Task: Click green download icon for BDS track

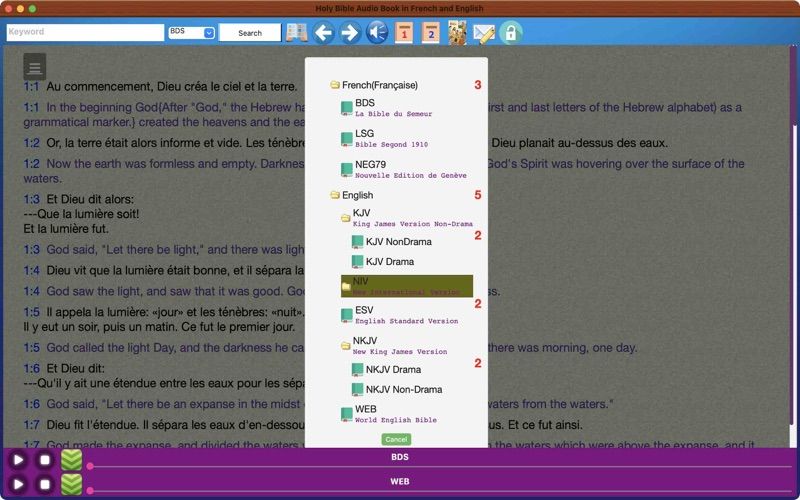Action: point(71,460)
